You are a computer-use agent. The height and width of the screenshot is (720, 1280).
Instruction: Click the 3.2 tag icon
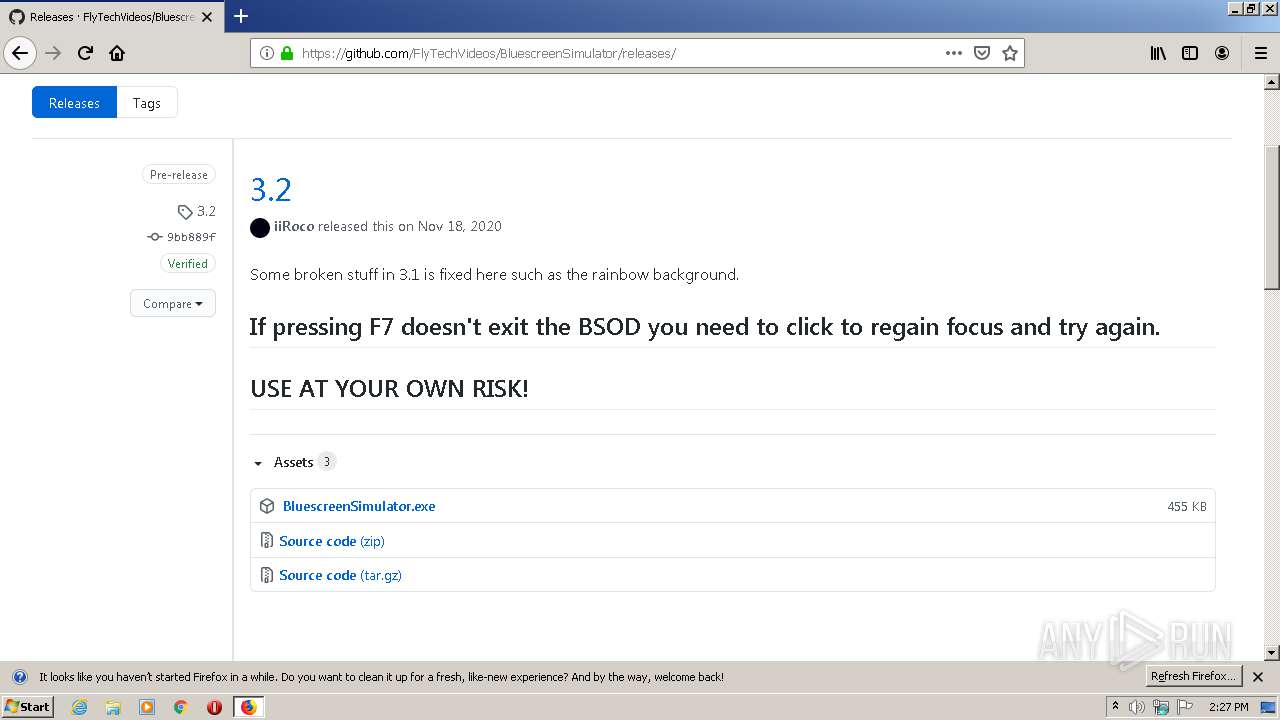(x=185, y=212)
